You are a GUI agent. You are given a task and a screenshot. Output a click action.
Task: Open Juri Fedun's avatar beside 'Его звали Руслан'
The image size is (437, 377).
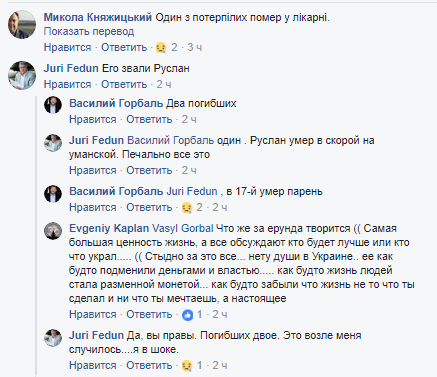coord(22,76)
